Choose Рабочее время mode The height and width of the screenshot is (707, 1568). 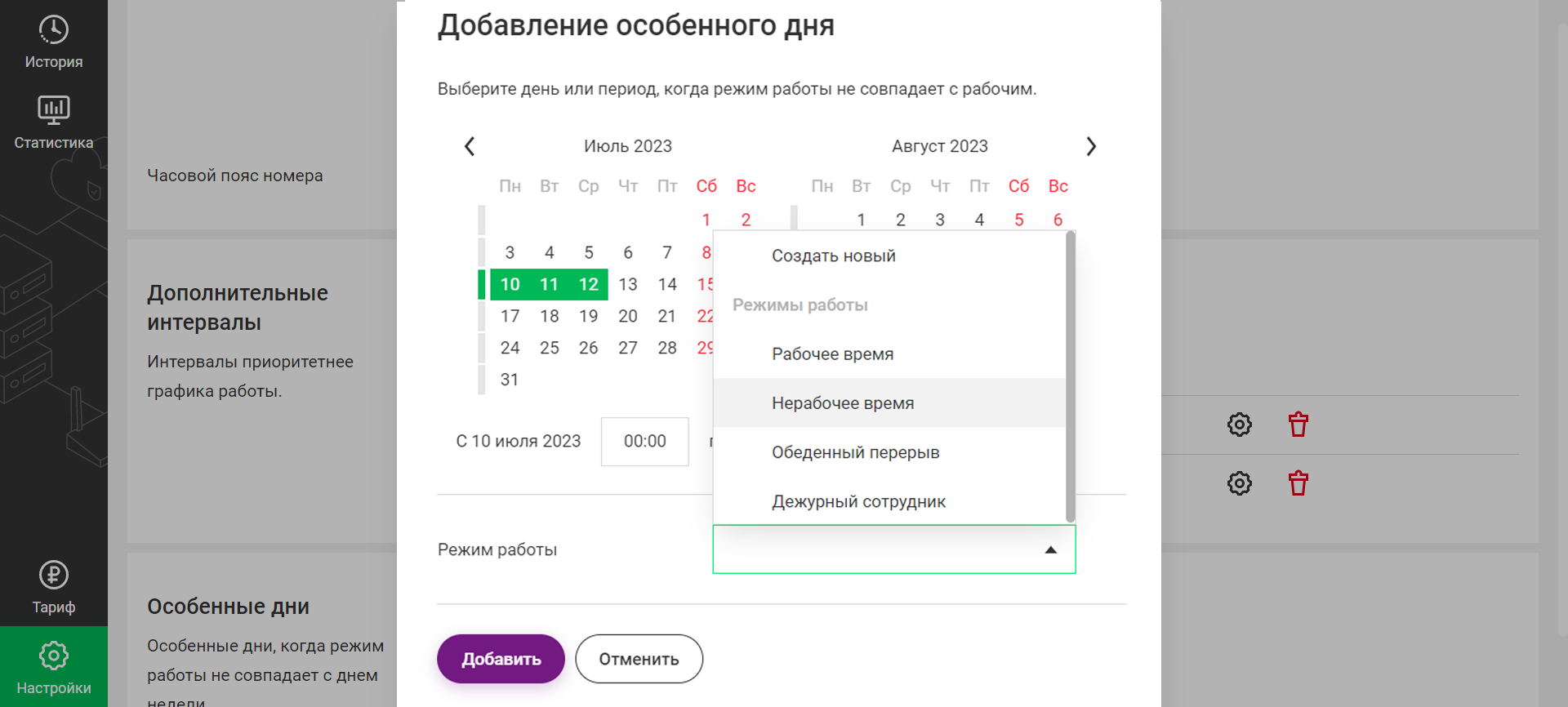[x=832, y=354]
